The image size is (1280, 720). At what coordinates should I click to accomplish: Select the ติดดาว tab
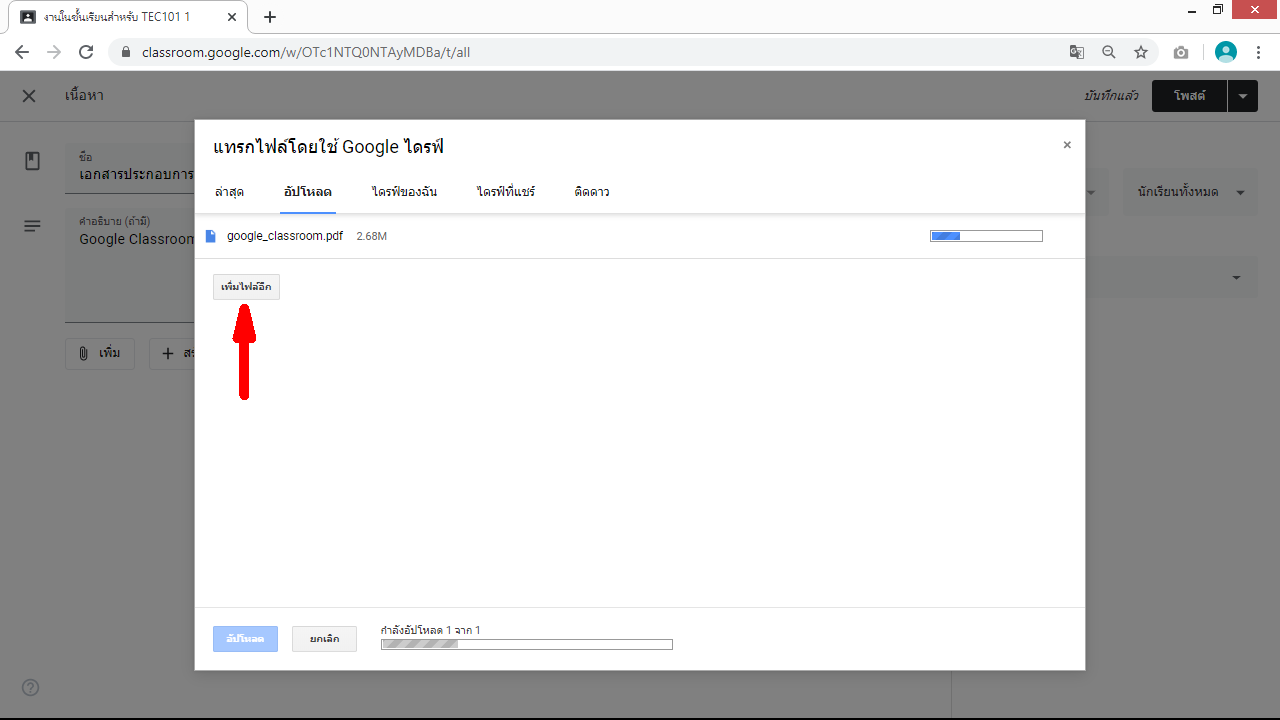tap(592, 191)
